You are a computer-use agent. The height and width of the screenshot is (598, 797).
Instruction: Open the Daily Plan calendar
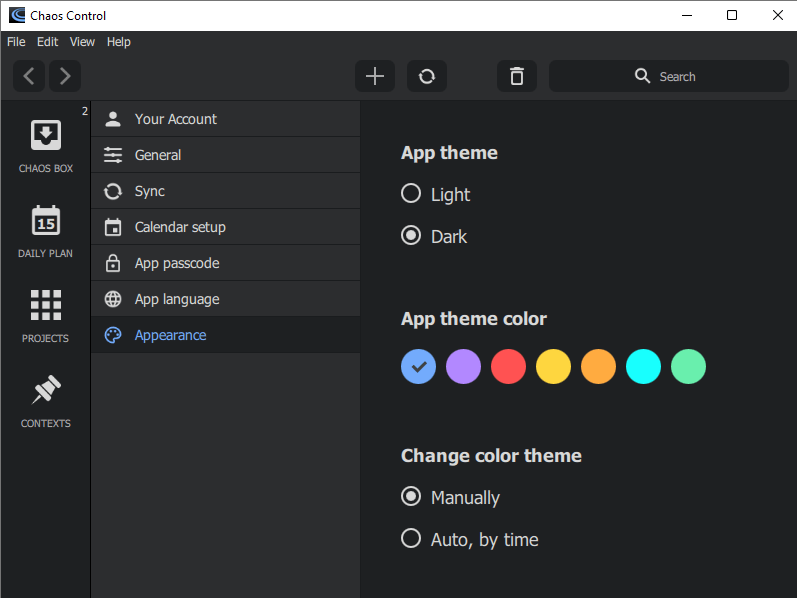[46, 231]
